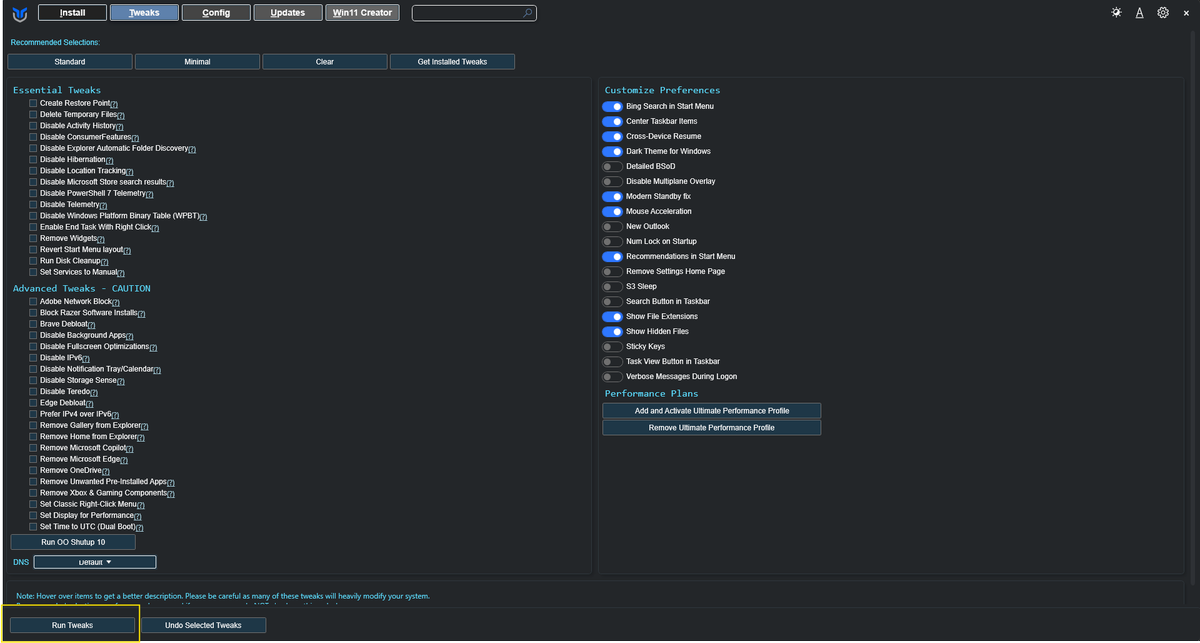The image size is (1200, 643).
Task: Go to the Updates tab
Action: (288, 13)
